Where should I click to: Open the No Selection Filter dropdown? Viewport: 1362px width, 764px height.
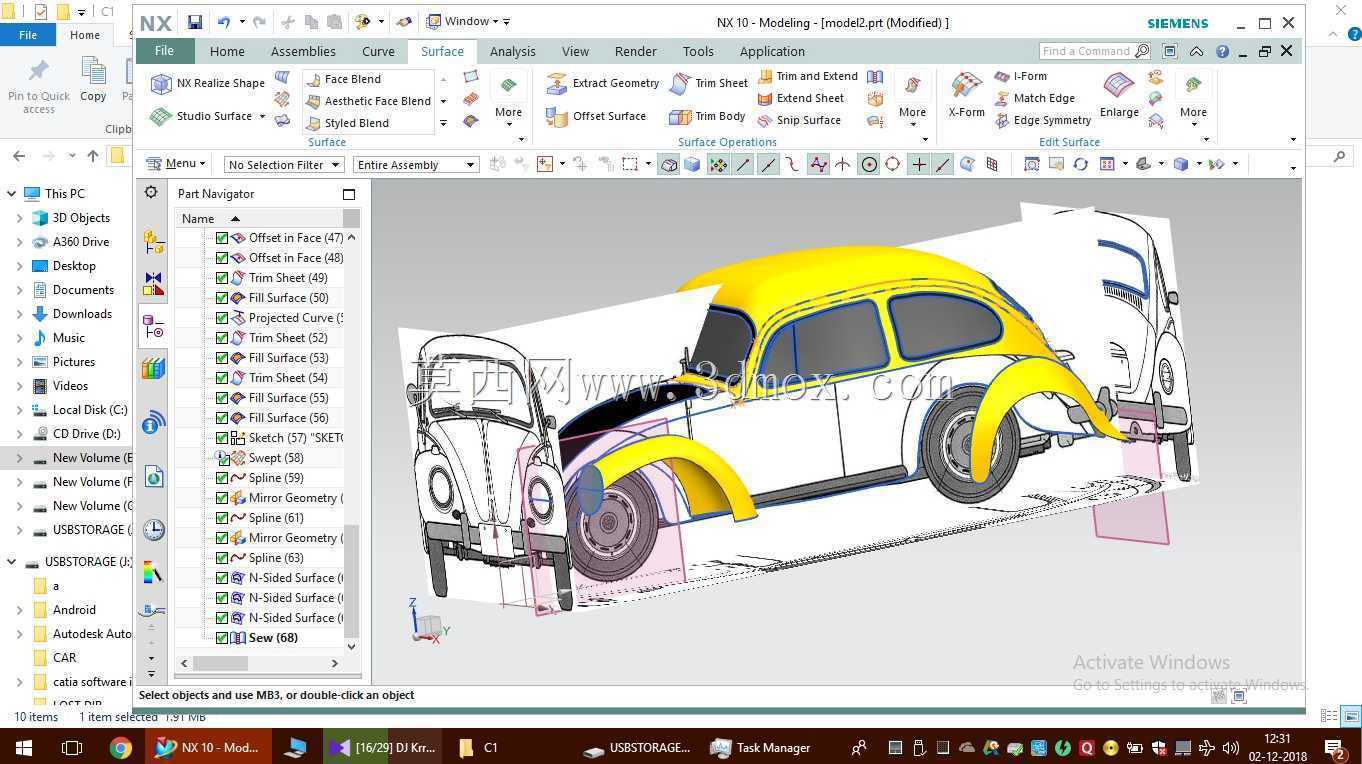click(284, 165)
